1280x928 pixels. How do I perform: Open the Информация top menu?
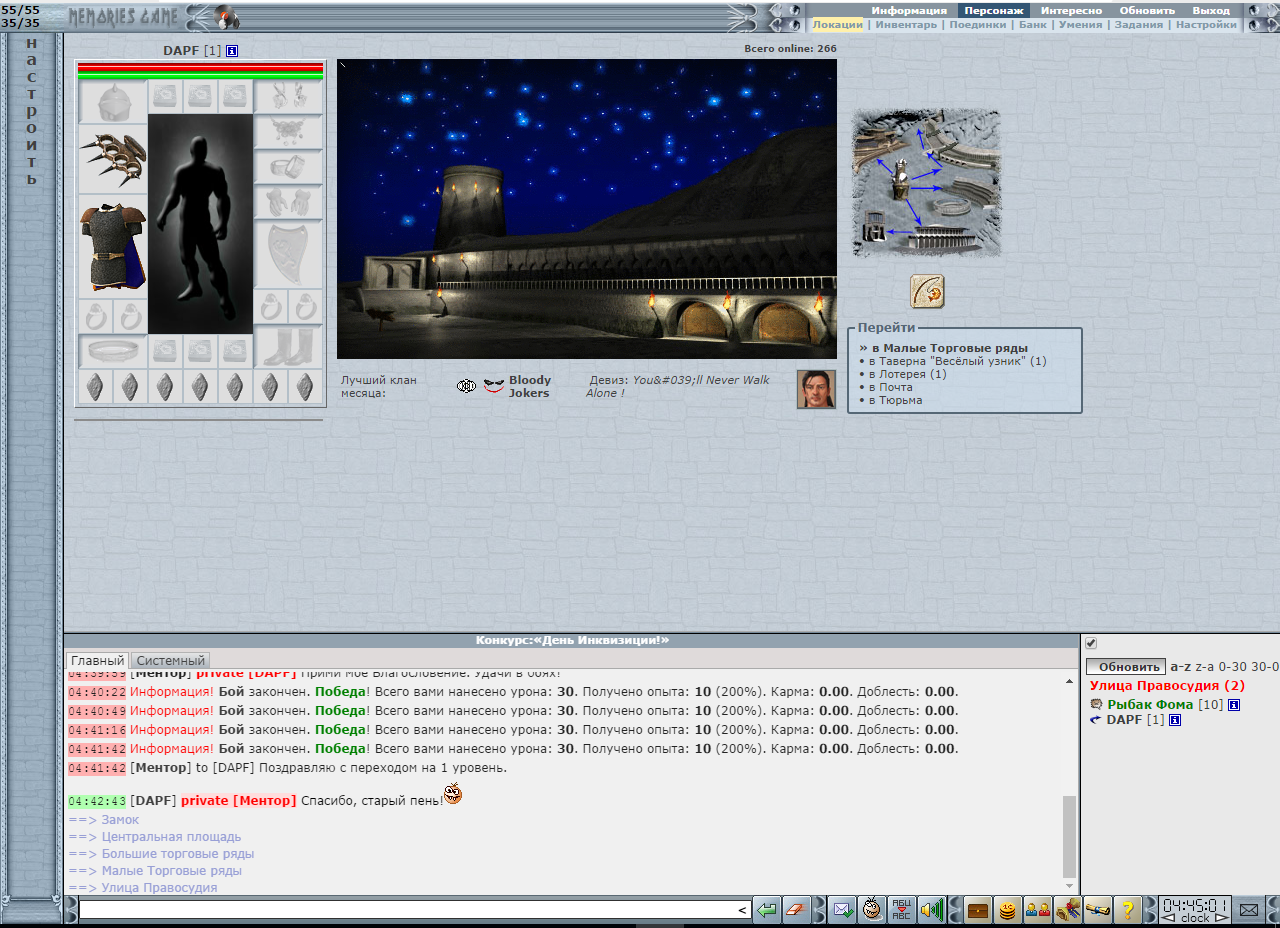pyautogui.click(x=908, y=10)
